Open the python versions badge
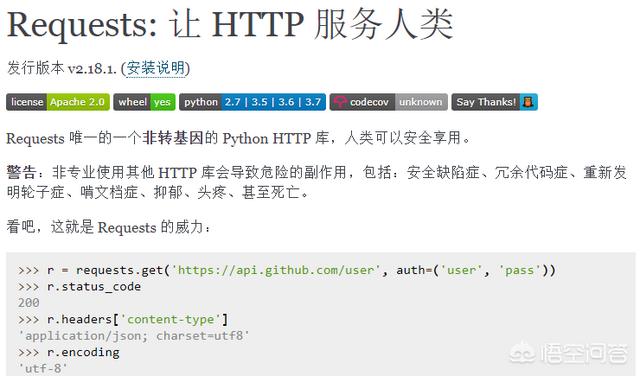 [252, 102]
